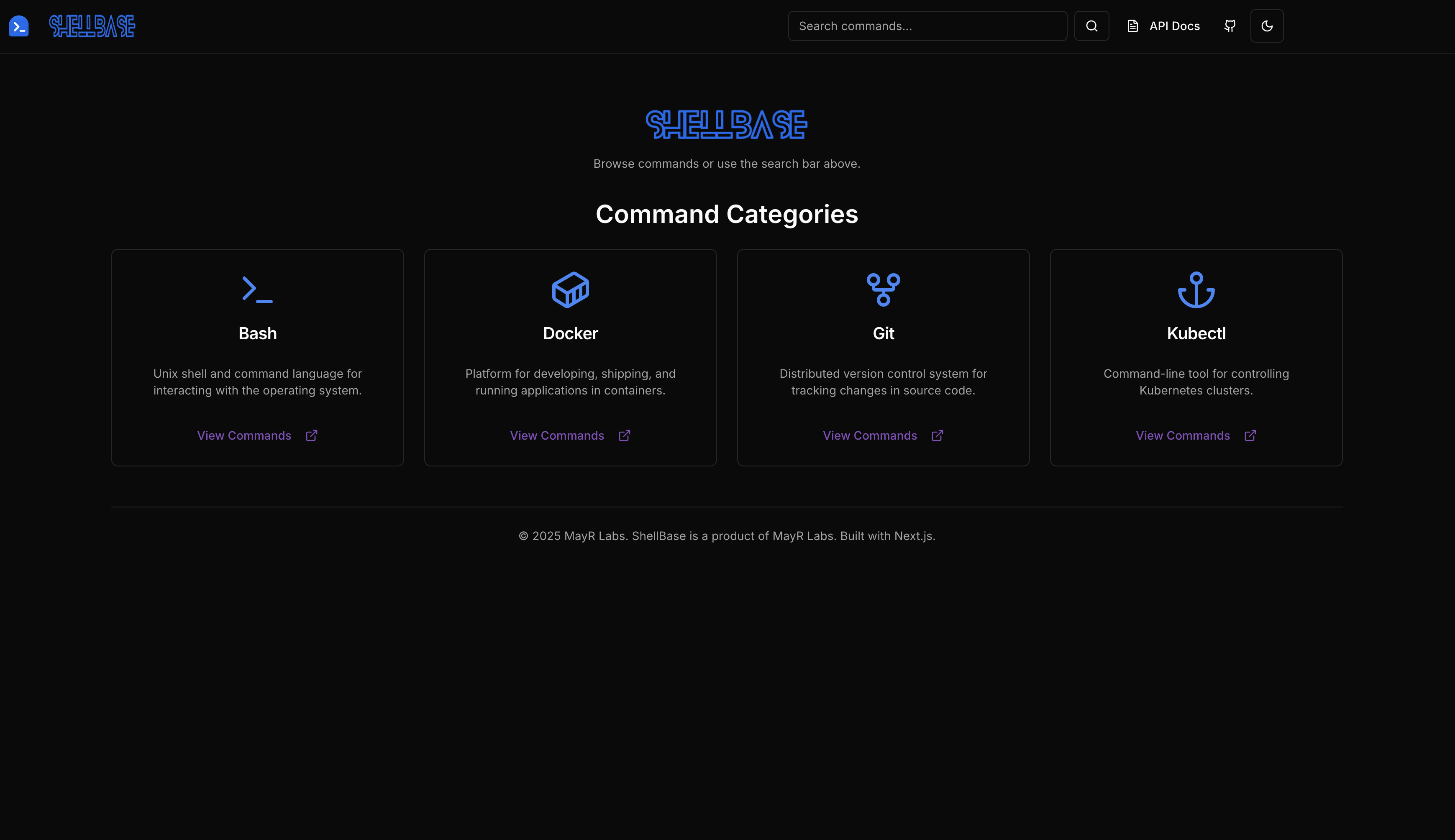This screenshot has height=840, width=1455.
Task: Click the ShellBase terminal logo icon in header
Action: point(19,26)
